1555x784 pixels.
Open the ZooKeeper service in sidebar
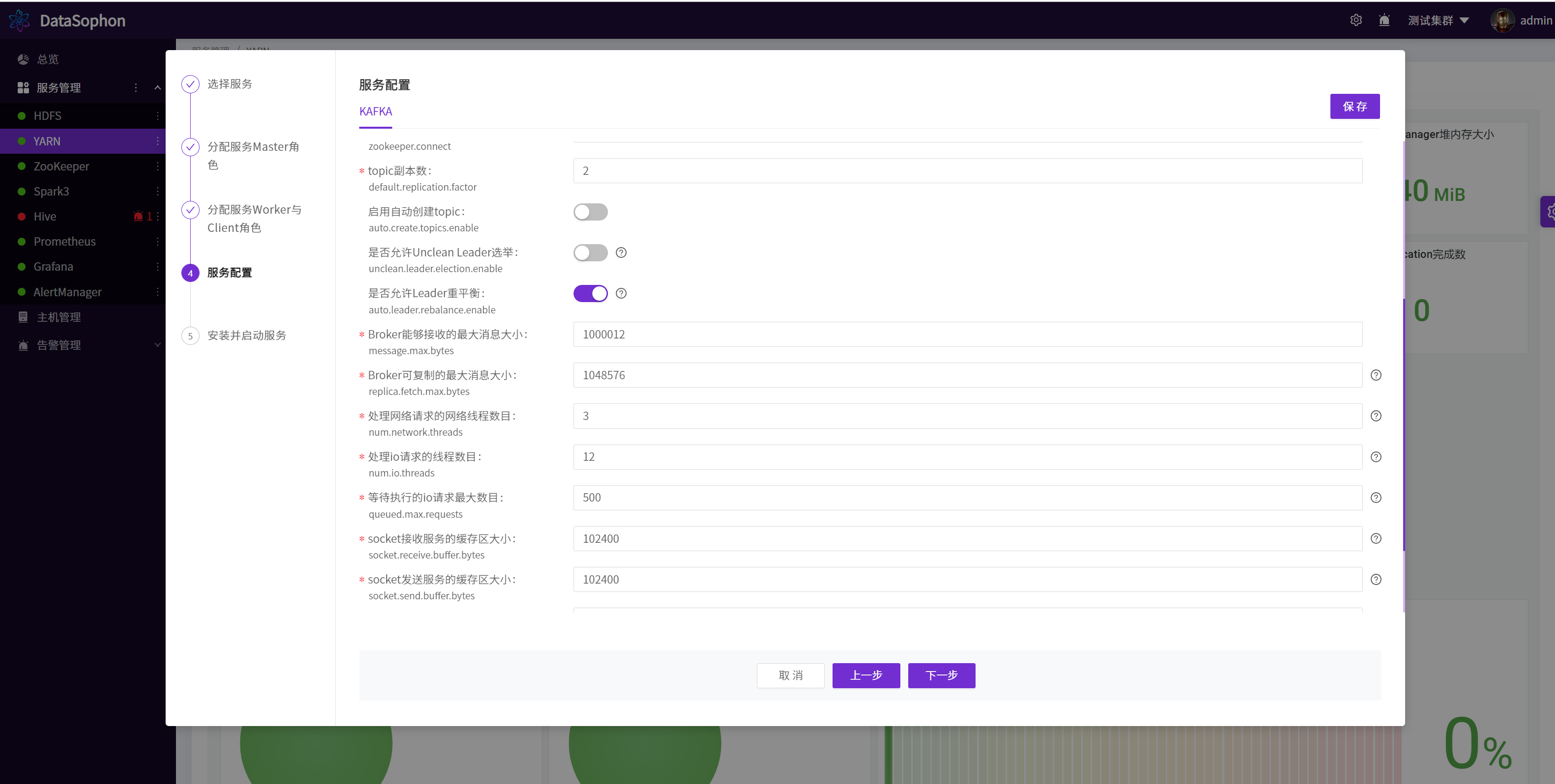click(61, 166)
